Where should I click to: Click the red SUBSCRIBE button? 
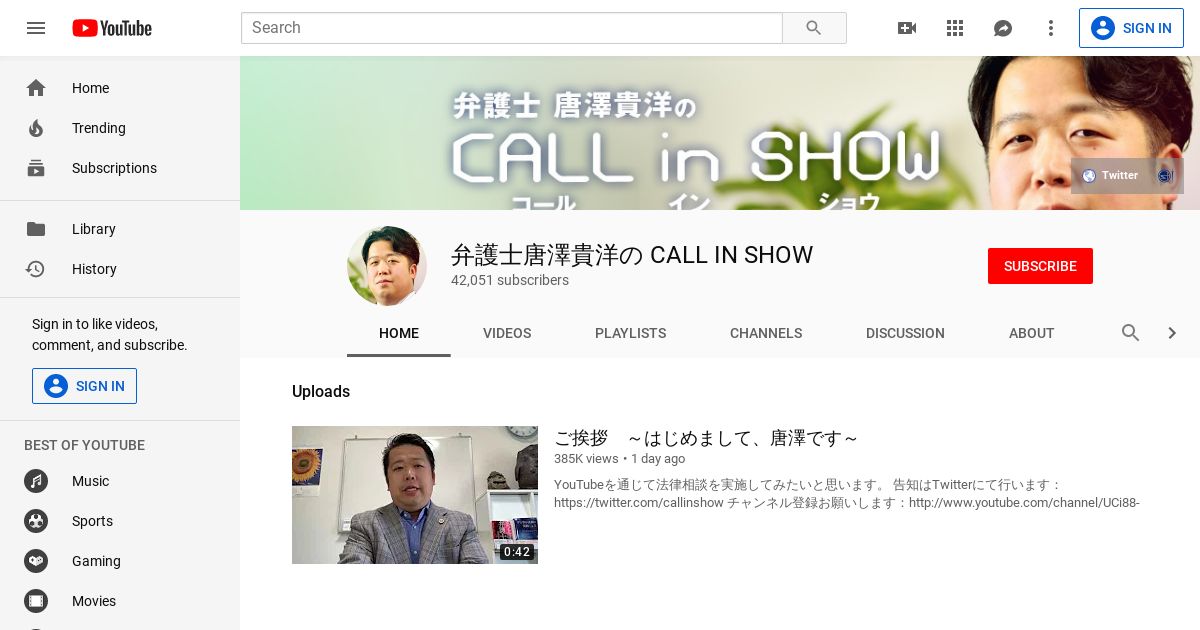pyautogui.click(x=1040, y=266)
